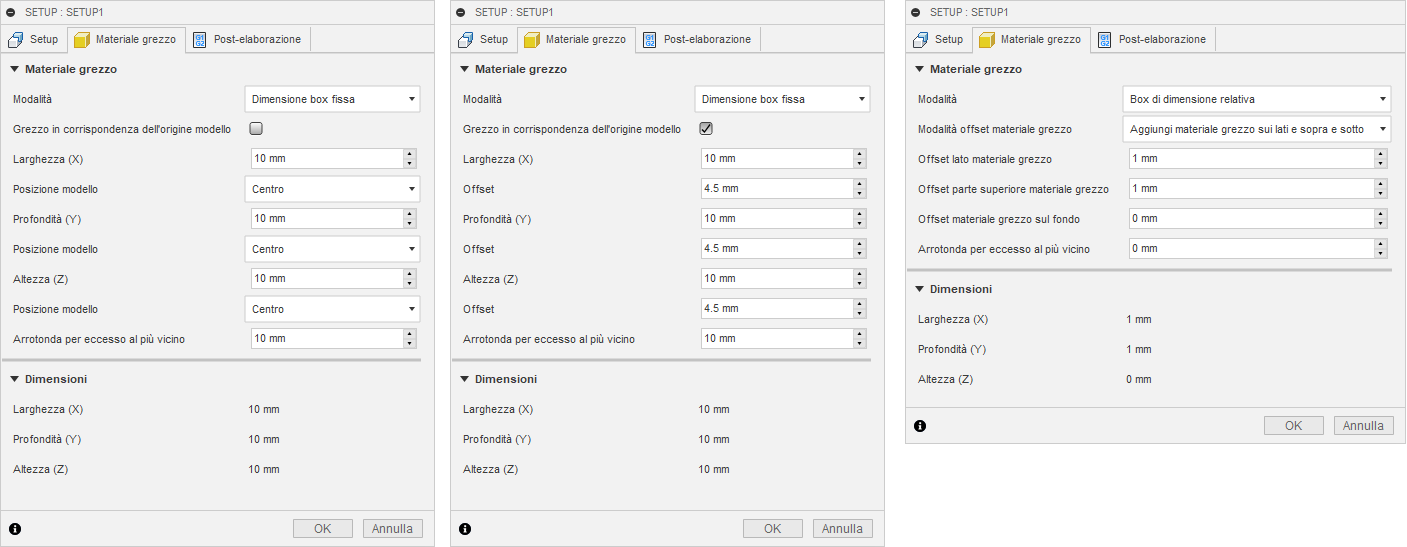Collapse Materiale grezzo section in middle panel
The image size is (1407, 547).
click(x=465, y=70)
